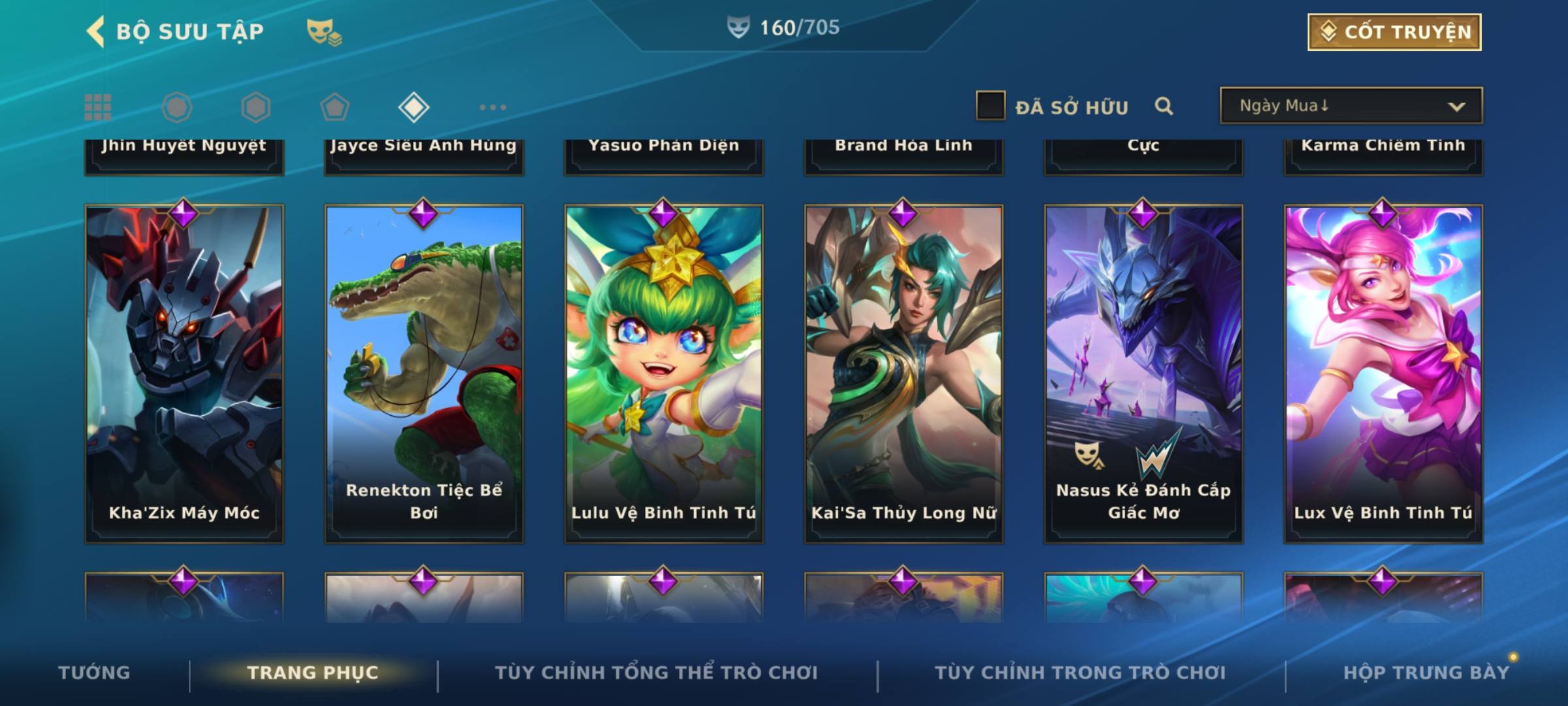
Task: Enable the Đã Sở Hữu checkbox
Action: pos(990,106)
